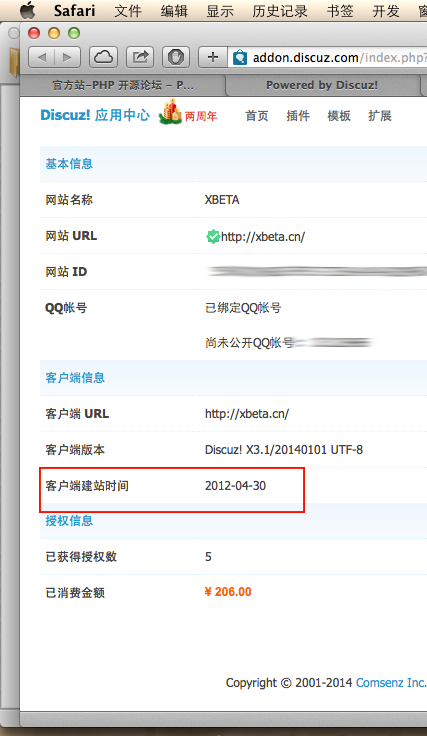Switch to the Powered by Discuz! tab
The height and width of the screenshot is (736, 427).
(x=322, y=85)
